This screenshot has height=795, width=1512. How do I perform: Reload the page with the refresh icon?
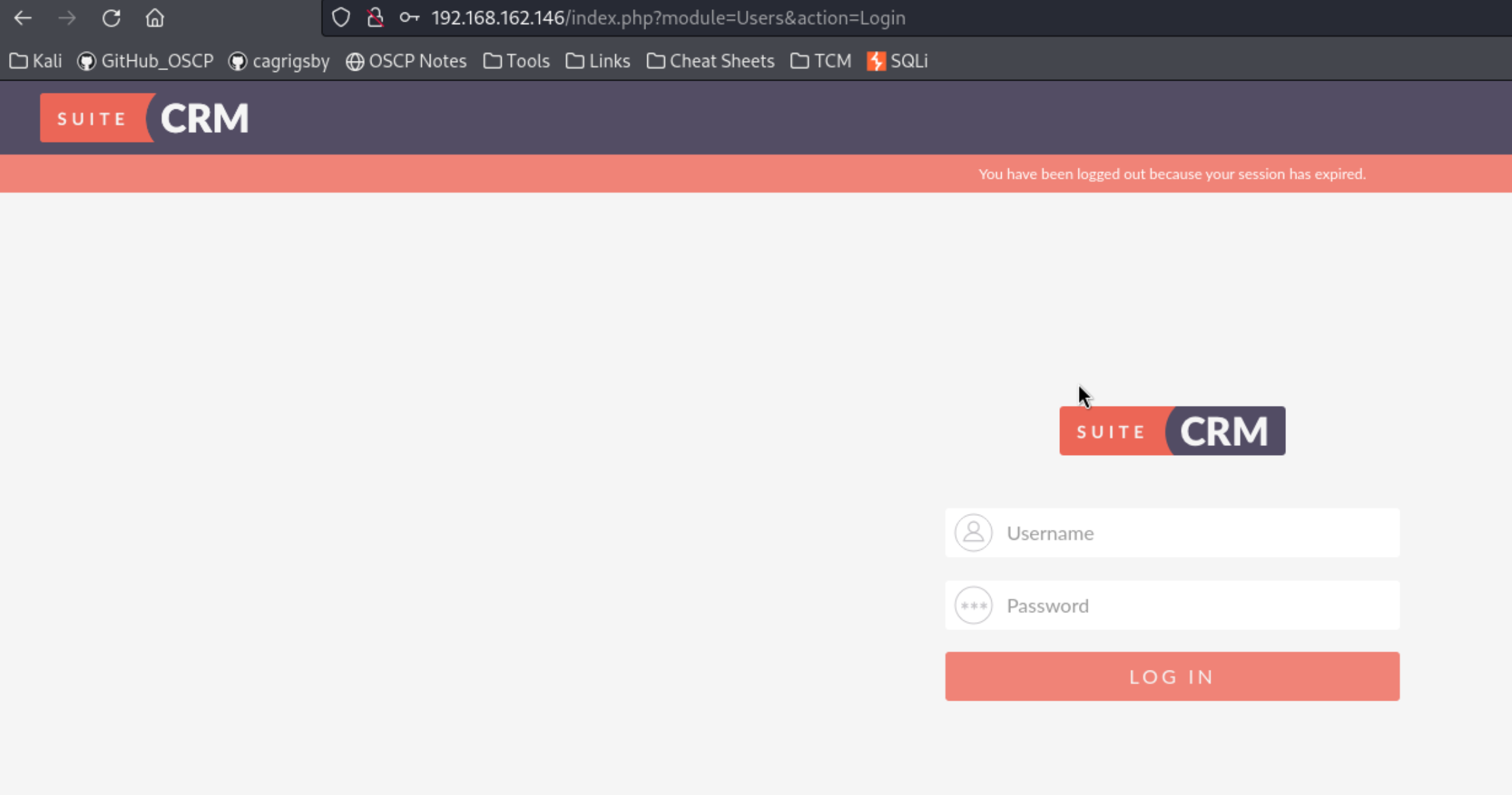pos(111,18)
